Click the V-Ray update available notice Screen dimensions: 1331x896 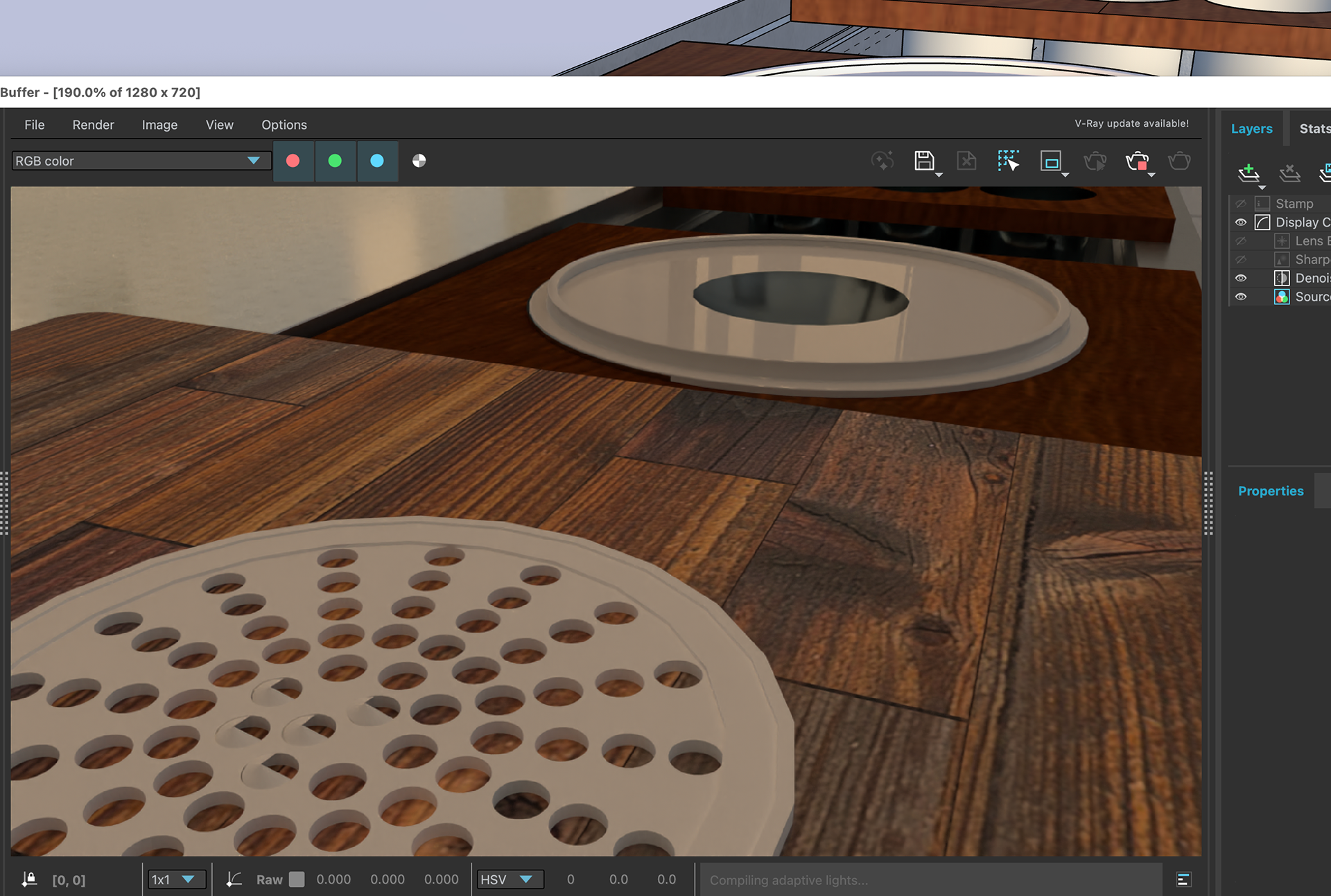1131,123
